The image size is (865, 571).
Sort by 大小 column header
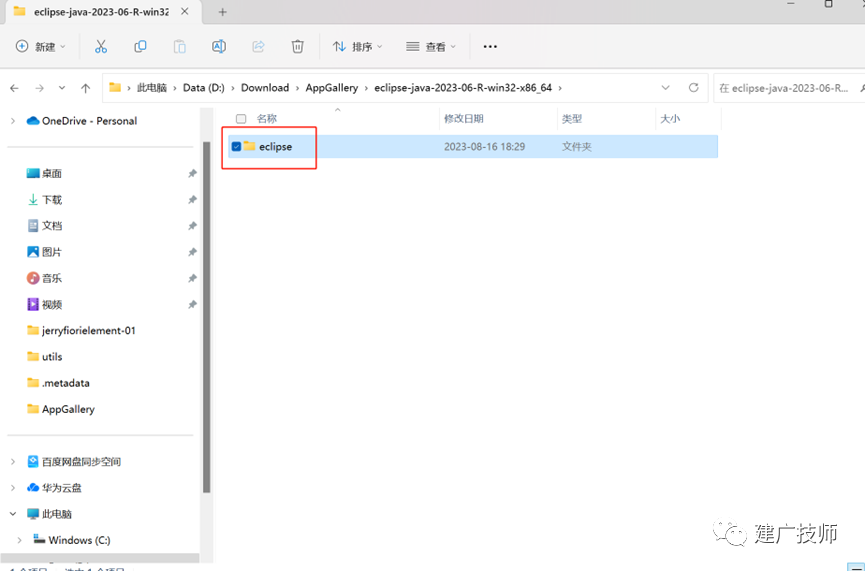coord(670,119)
